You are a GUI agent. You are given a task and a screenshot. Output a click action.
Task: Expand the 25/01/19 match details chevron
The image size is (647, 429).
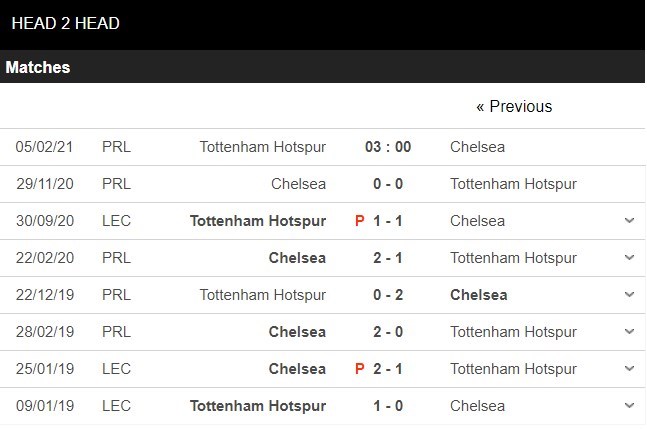(x=629, y=369)
